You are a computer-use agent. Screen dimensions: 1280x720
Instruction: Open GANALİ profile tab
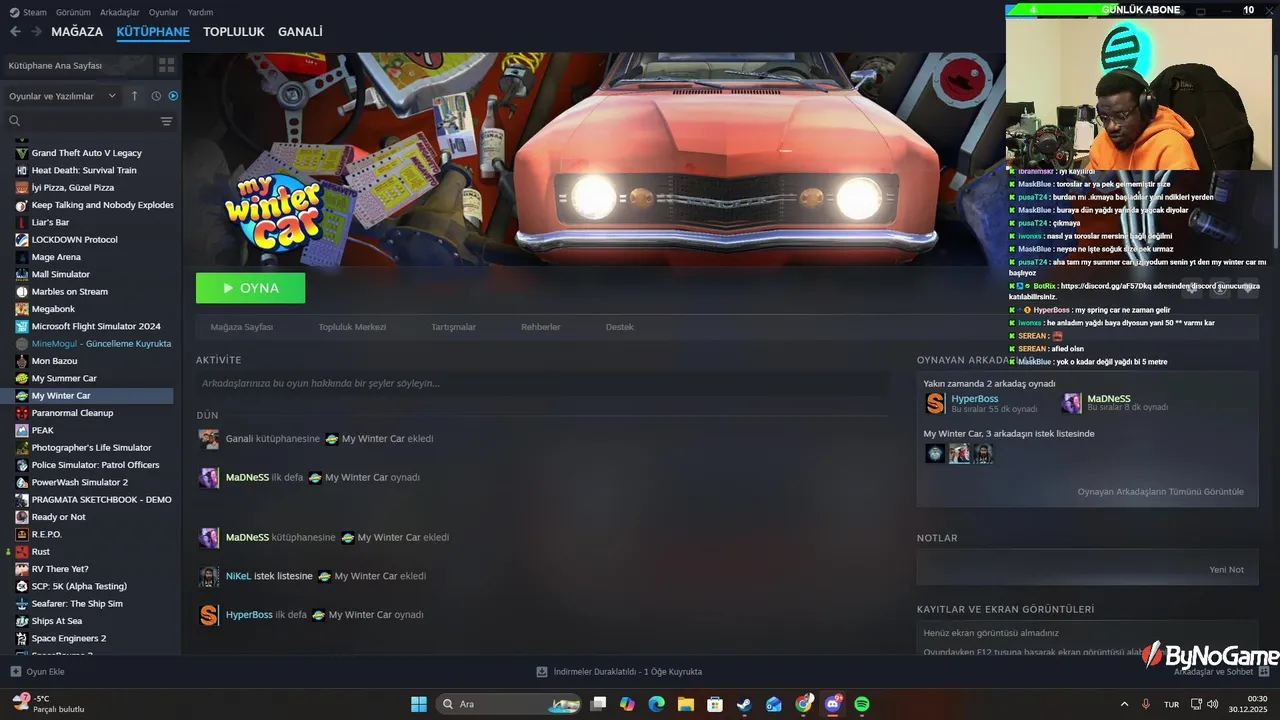point(300,32)
